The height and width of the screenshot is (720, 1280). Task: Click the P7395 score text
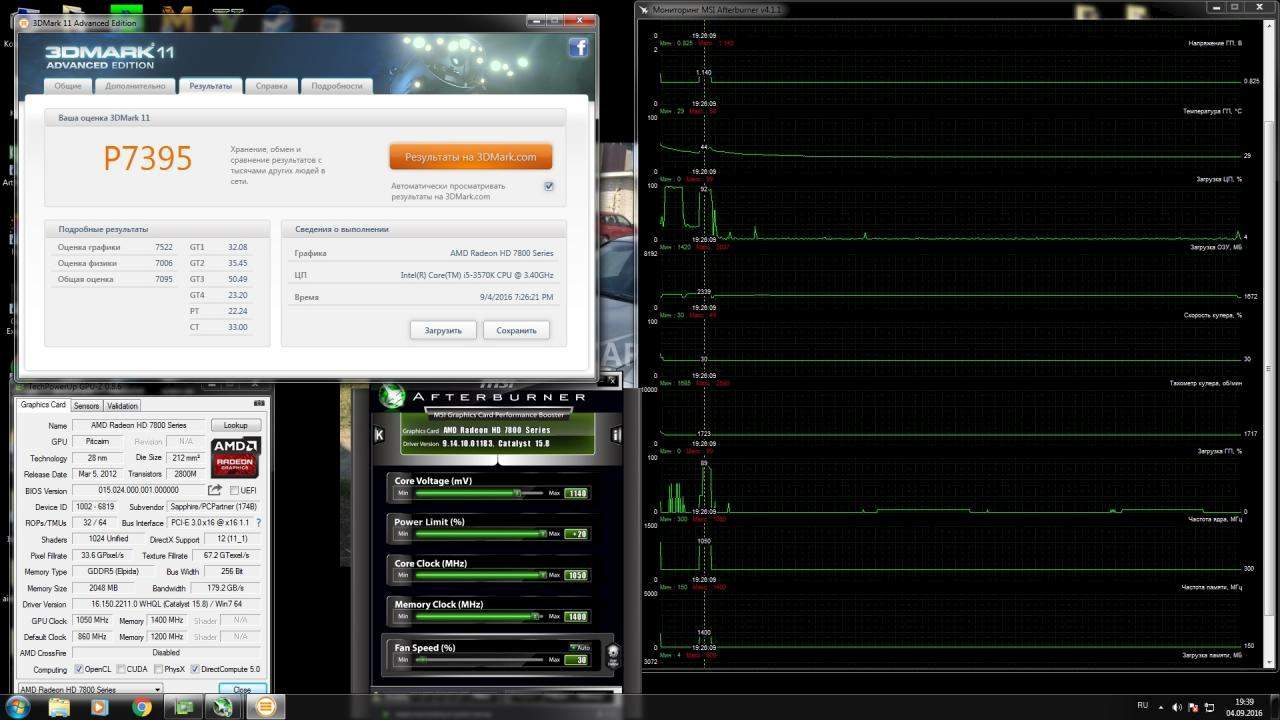click(148, 158)
